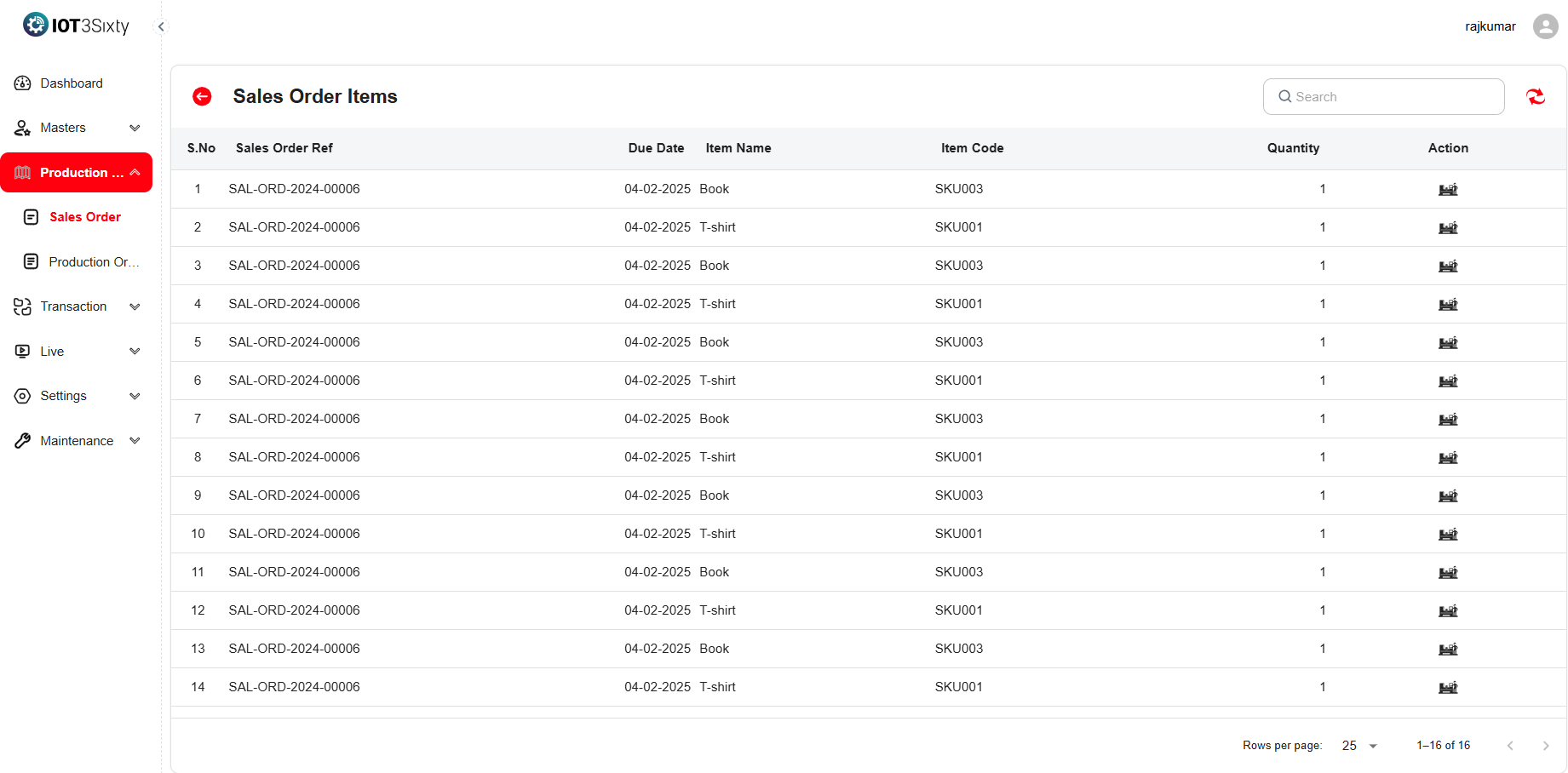1568x773 pixels.
Task: Open Production Order submenu item
Action: click(x=92, y=262)
